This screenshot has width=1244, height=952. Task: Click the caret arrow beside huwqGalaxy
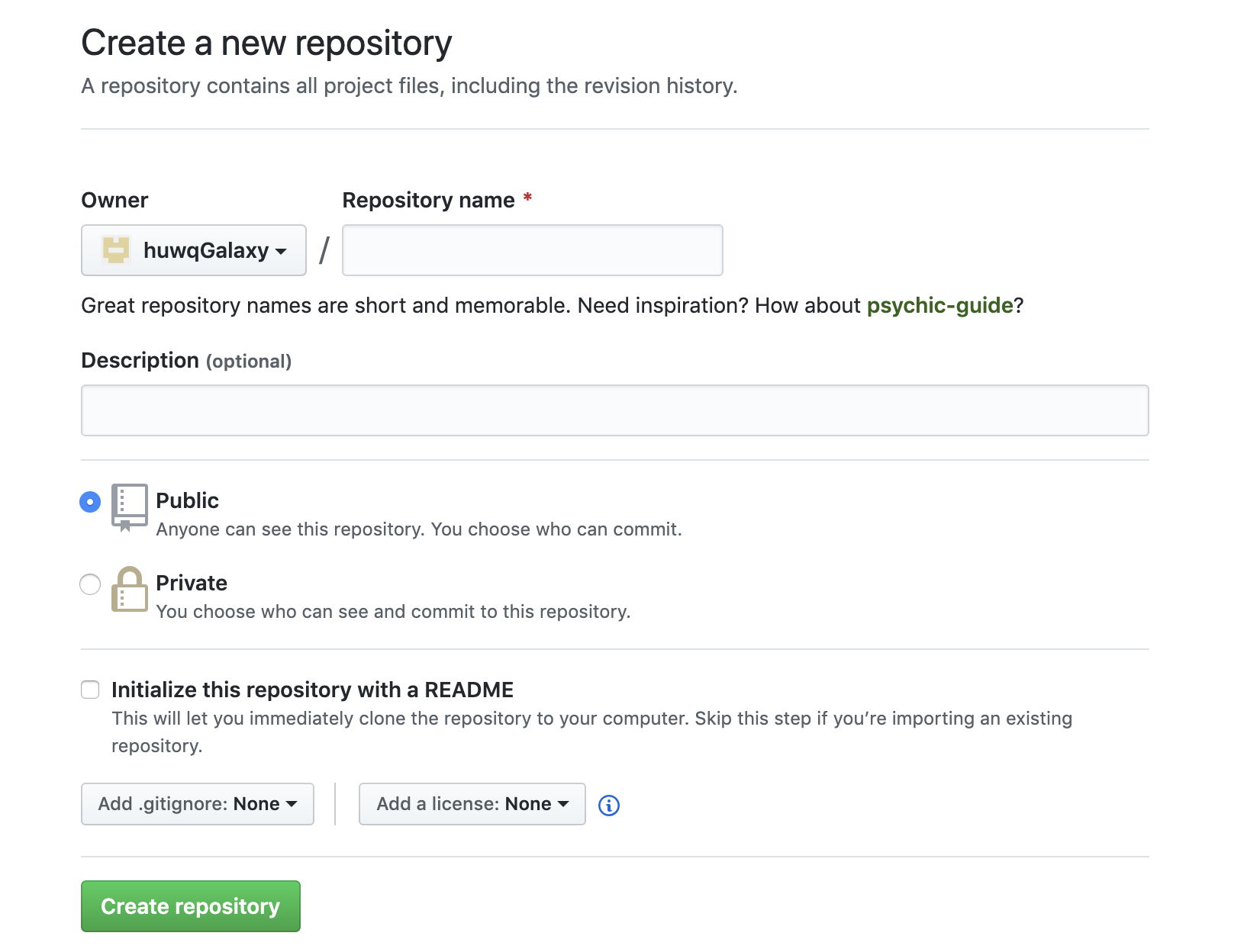coord(281,251)
